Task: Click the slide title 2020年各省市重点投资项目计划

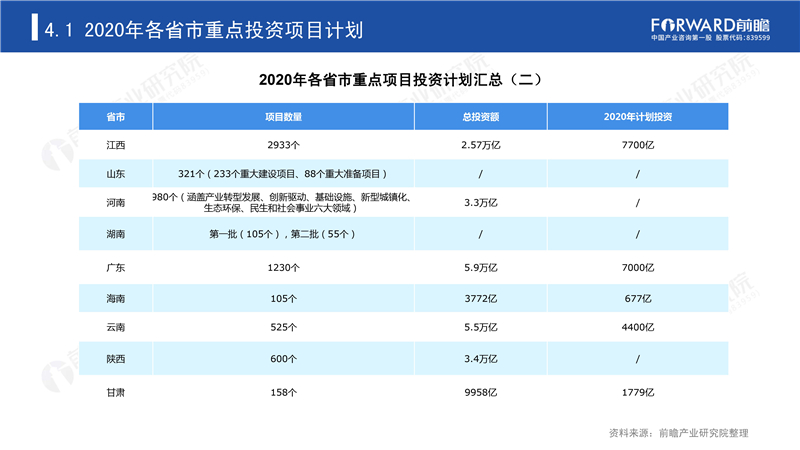Action: pos(223,30)
